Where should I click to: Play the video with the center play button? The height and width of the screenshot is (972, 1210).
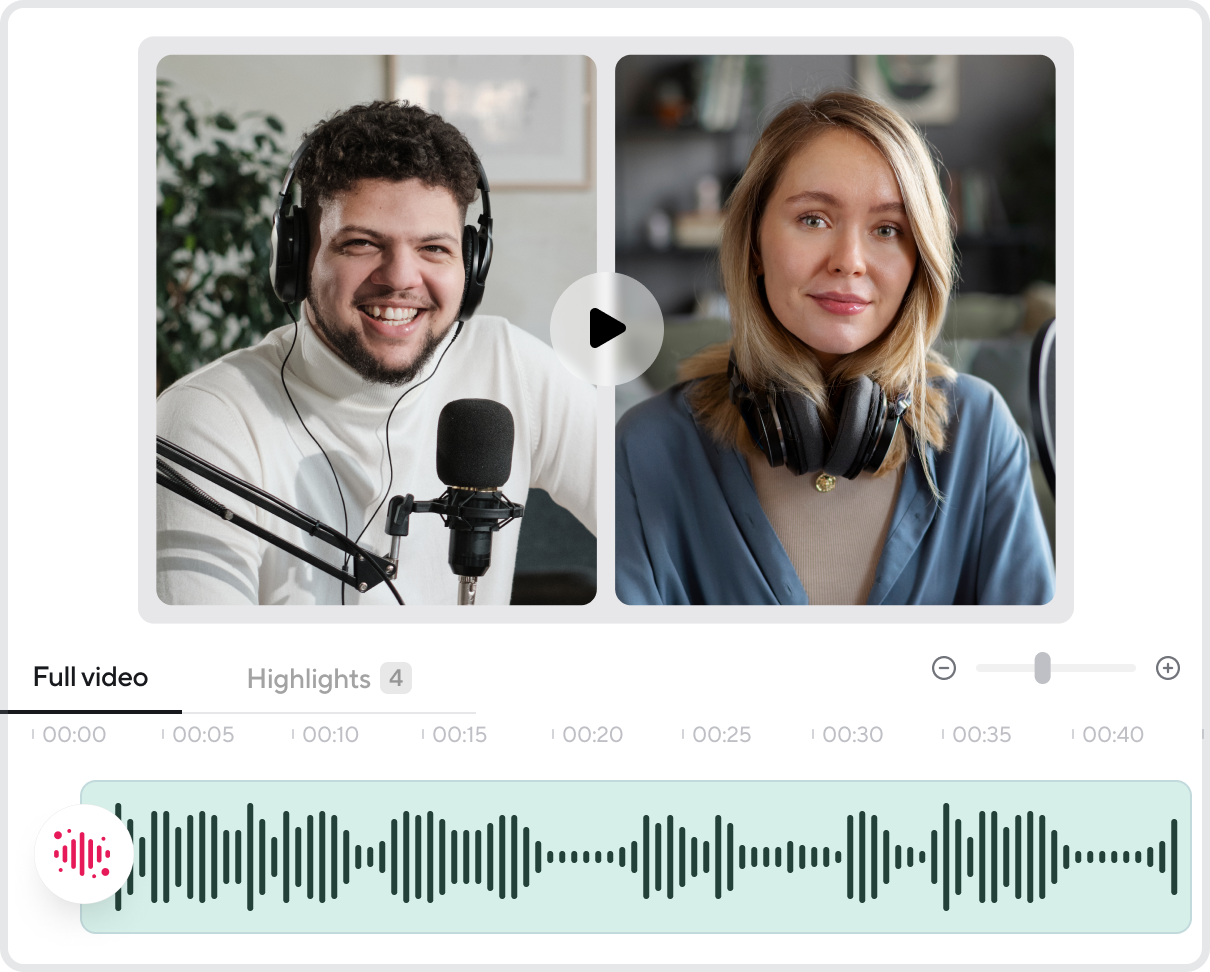point(606,329)
